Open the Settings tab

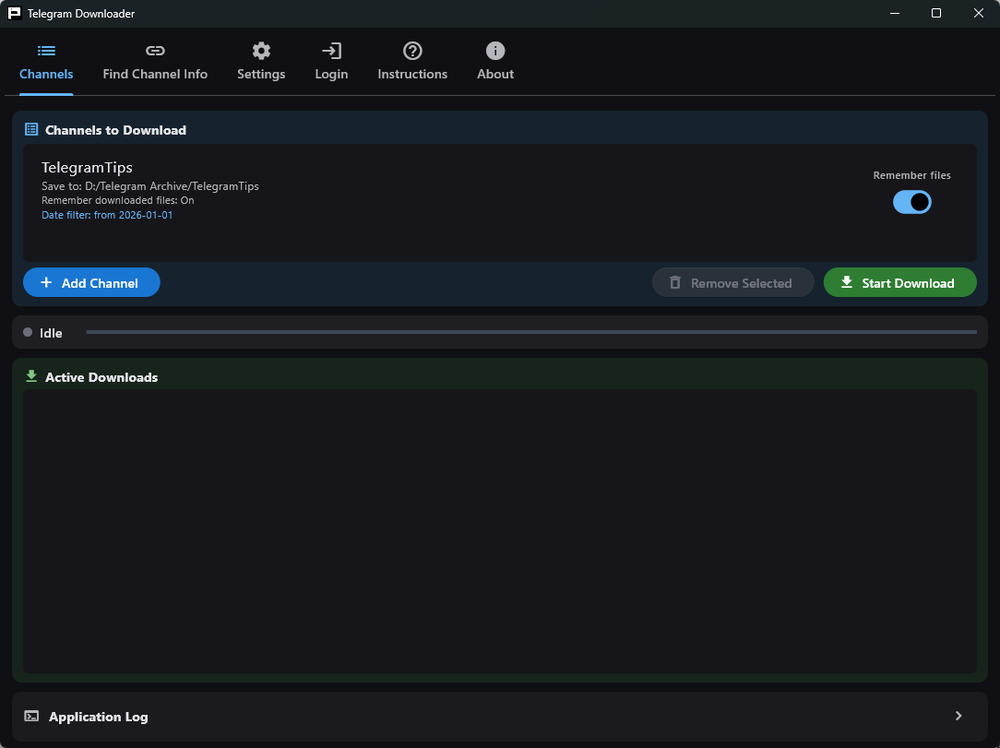coord(261,62)
